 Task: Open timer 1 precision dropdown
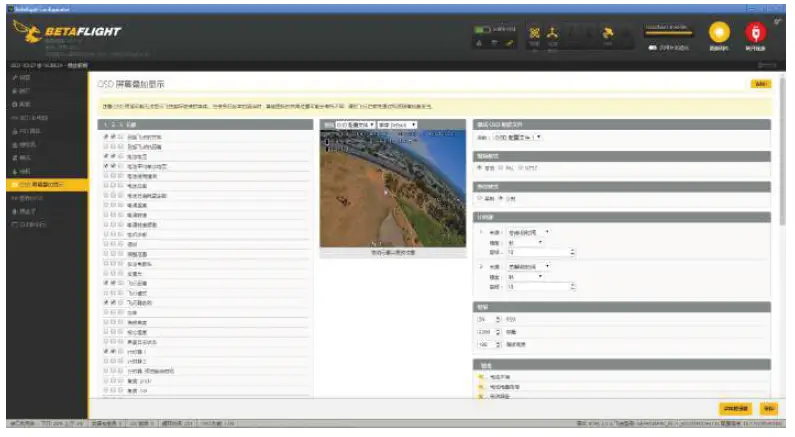point(525,242)
